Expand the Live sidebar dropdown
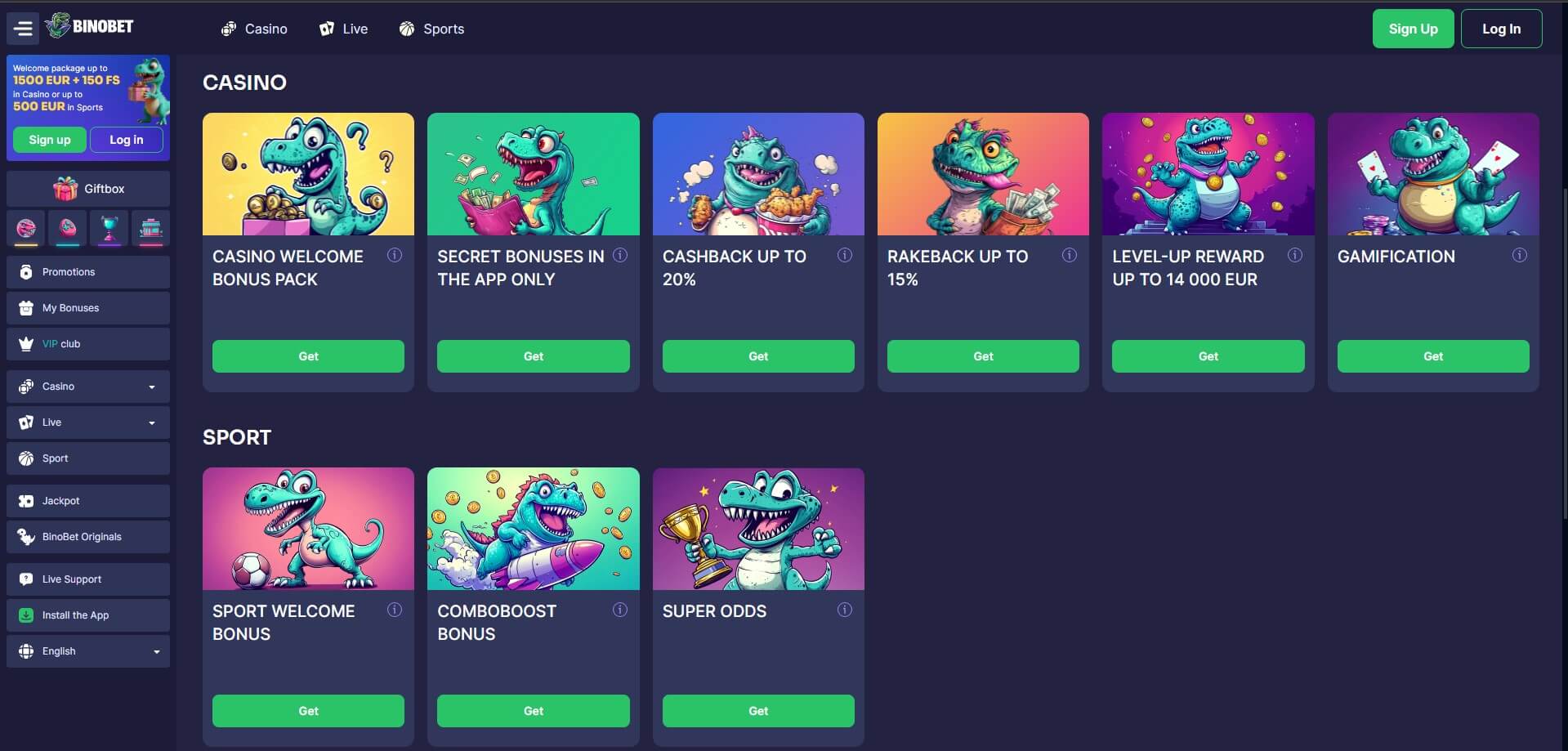1568x751 pixels. point(88,422)
